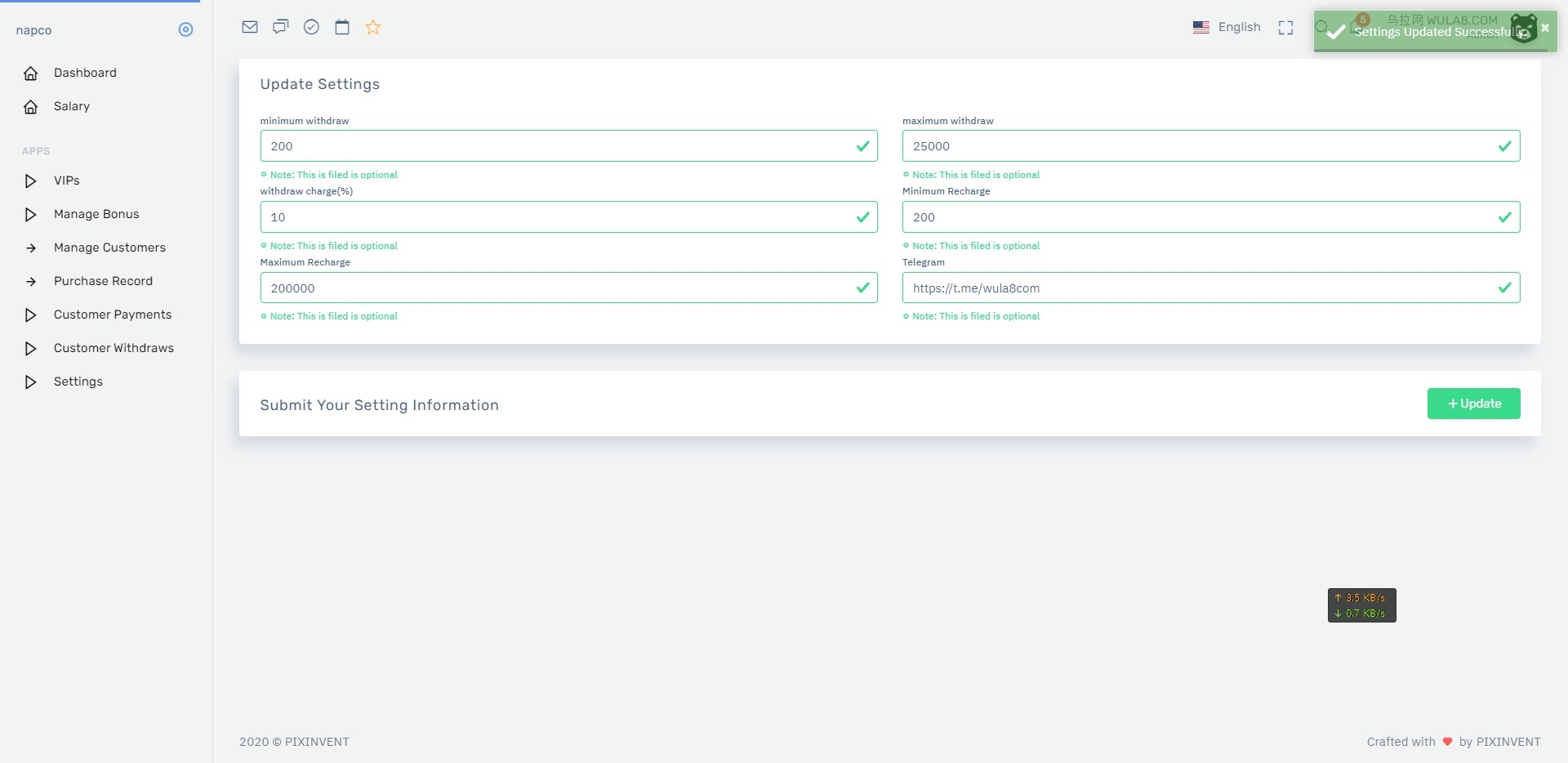Expand the VIPs menu
The height and width of the screenshot is (763, 1568).
click(67, 181)
